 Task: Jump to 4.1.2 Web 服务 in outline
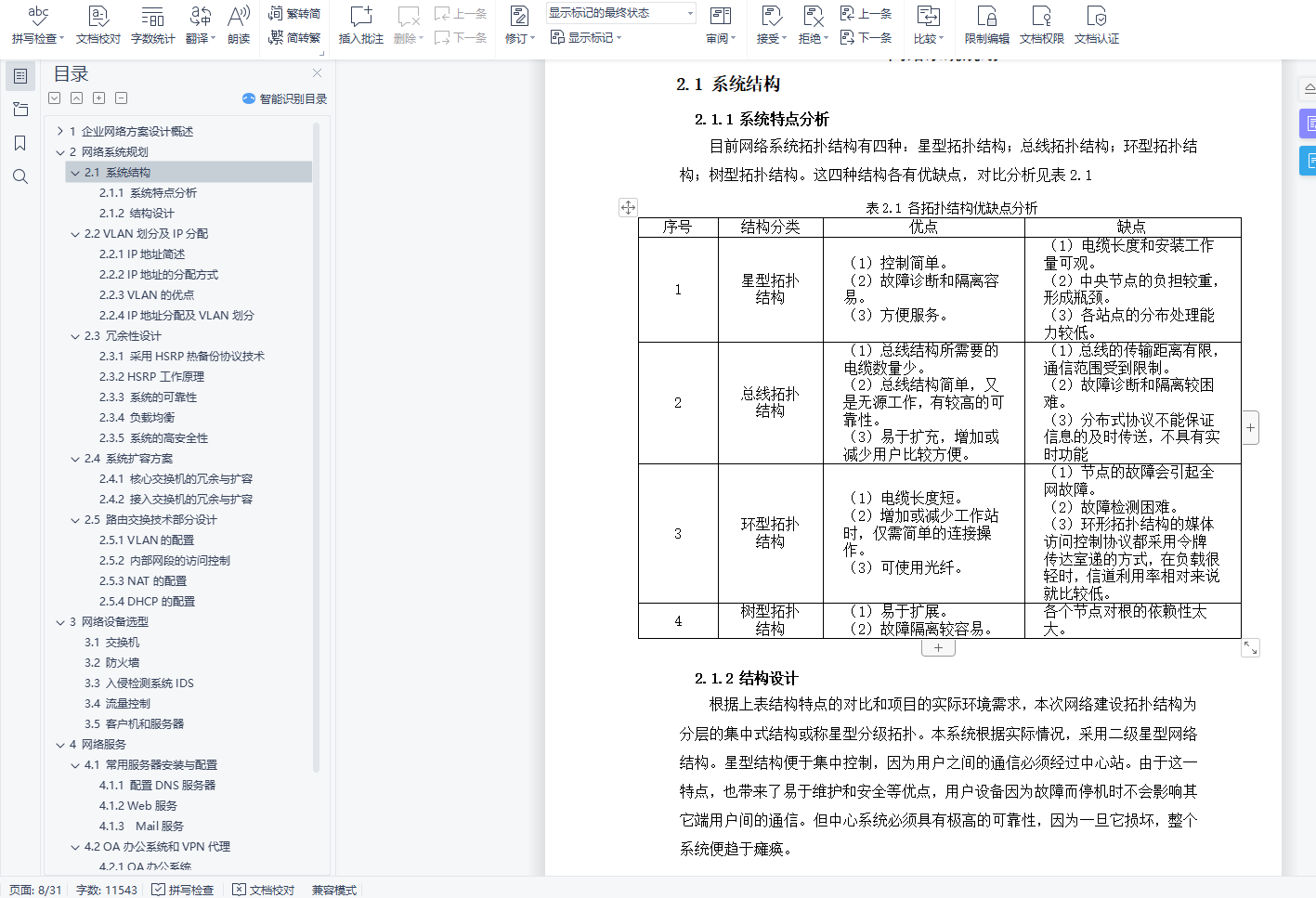137,806
